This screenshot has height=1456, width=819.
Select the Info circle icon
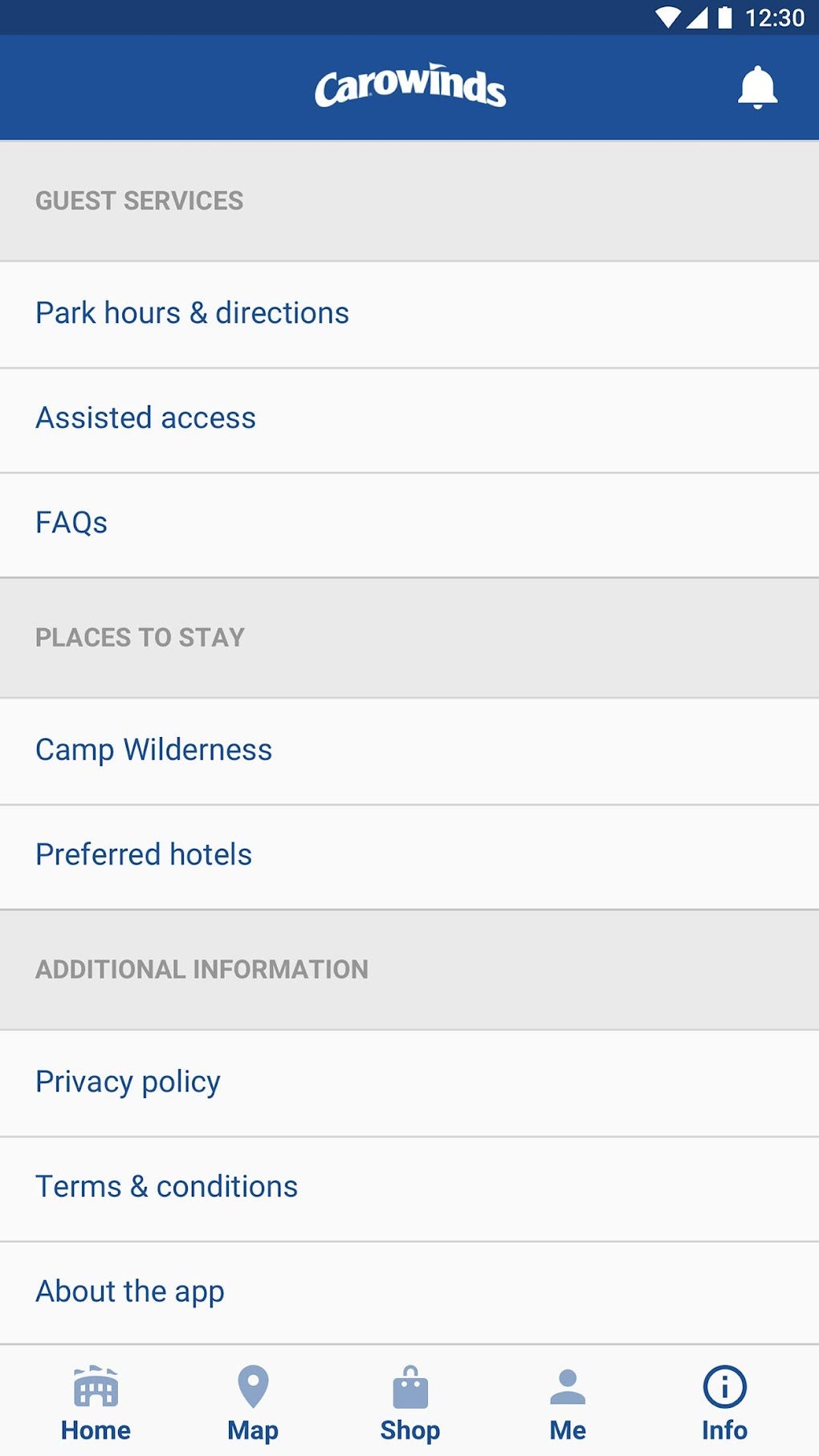point(724,1387)
